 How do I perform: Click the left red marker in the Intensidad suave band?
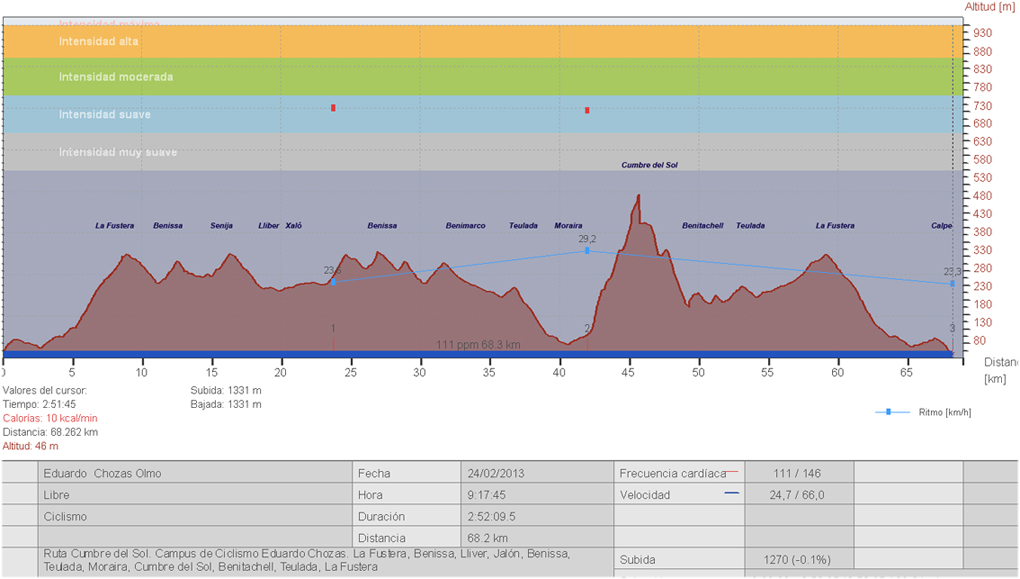333,108
